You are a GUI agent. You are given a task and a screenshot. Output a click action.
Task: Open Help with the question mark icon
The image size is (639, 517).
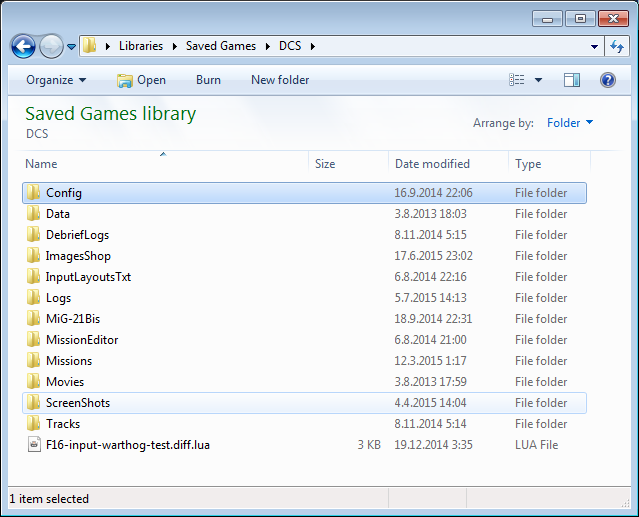click(608, 80)
